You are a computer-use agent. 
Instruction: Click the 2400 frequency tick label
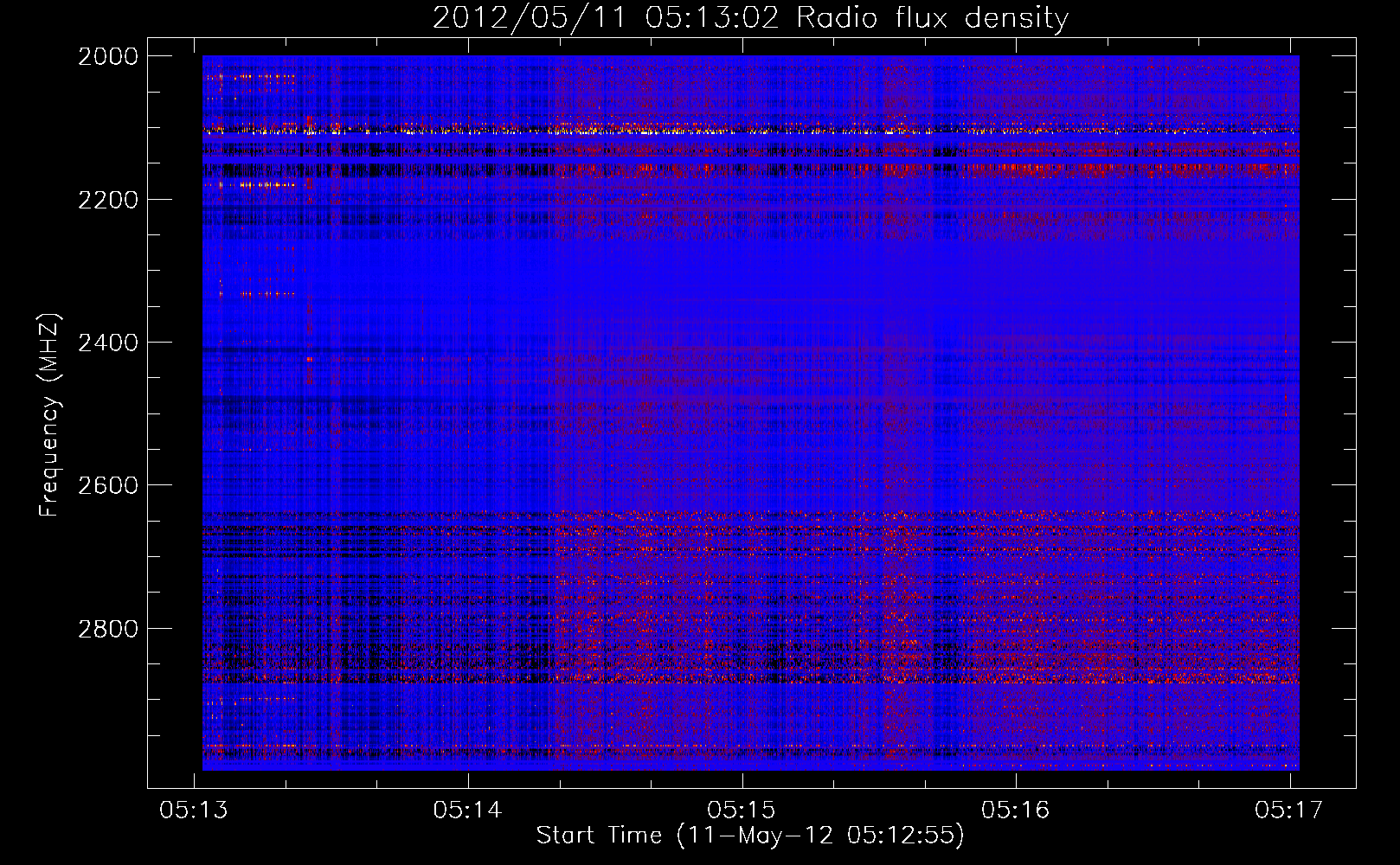point(108,343)
